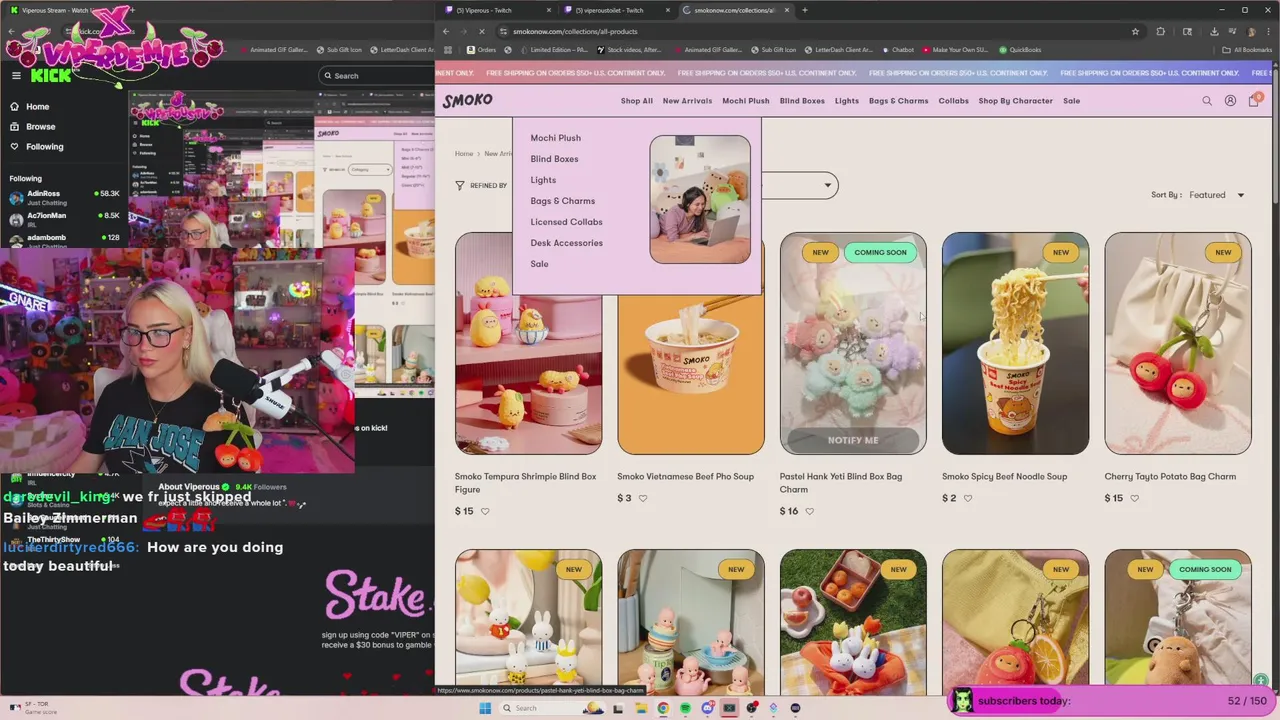Screen dimensions: 1280x720
Task: Open the Mochi Plush navigation menu
Action: click(x=746, y=101)
